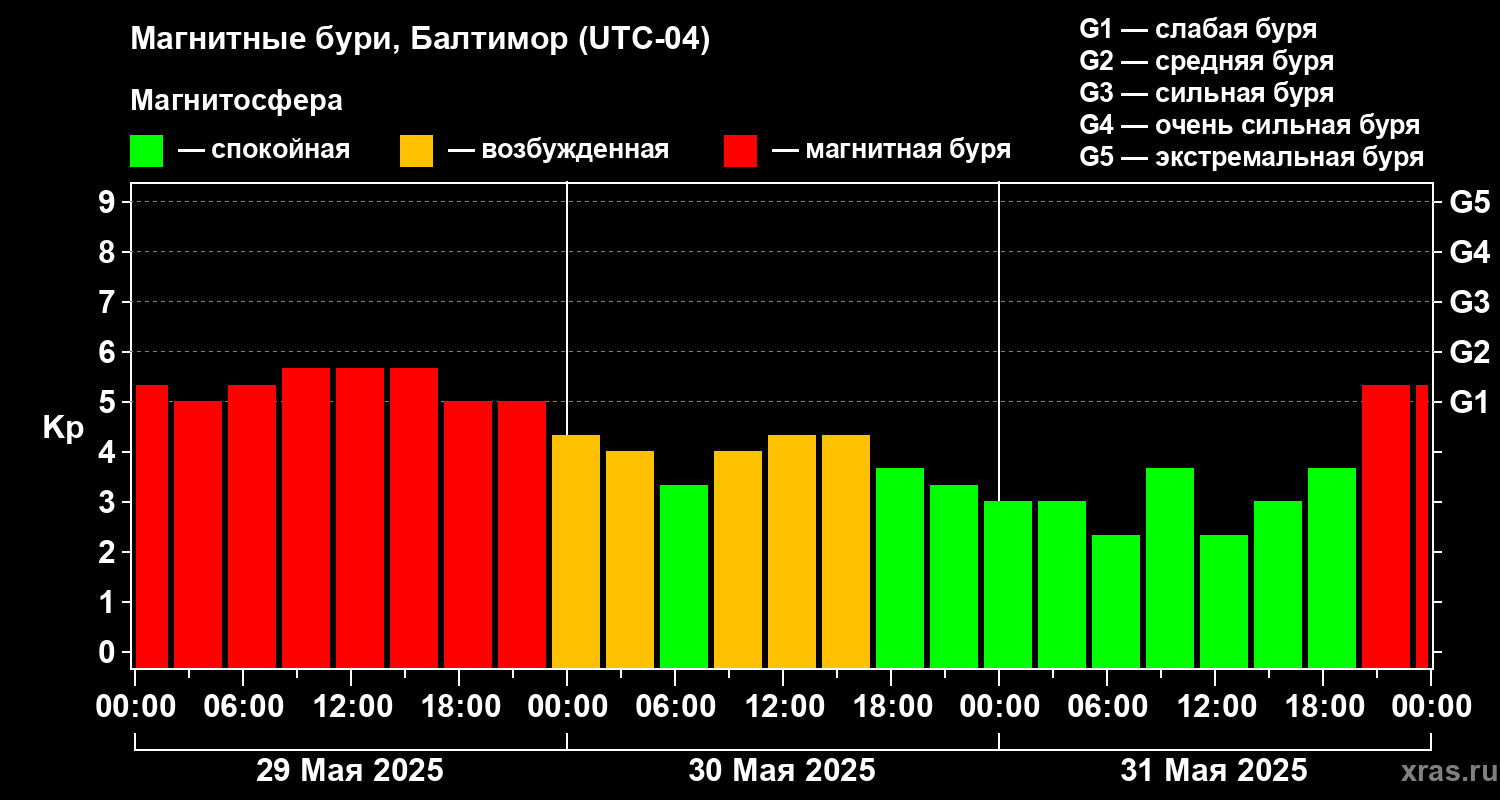Click the green 'спокойная' legend swatch
The width and height of the screenshot is (1500, 800).
146,151
